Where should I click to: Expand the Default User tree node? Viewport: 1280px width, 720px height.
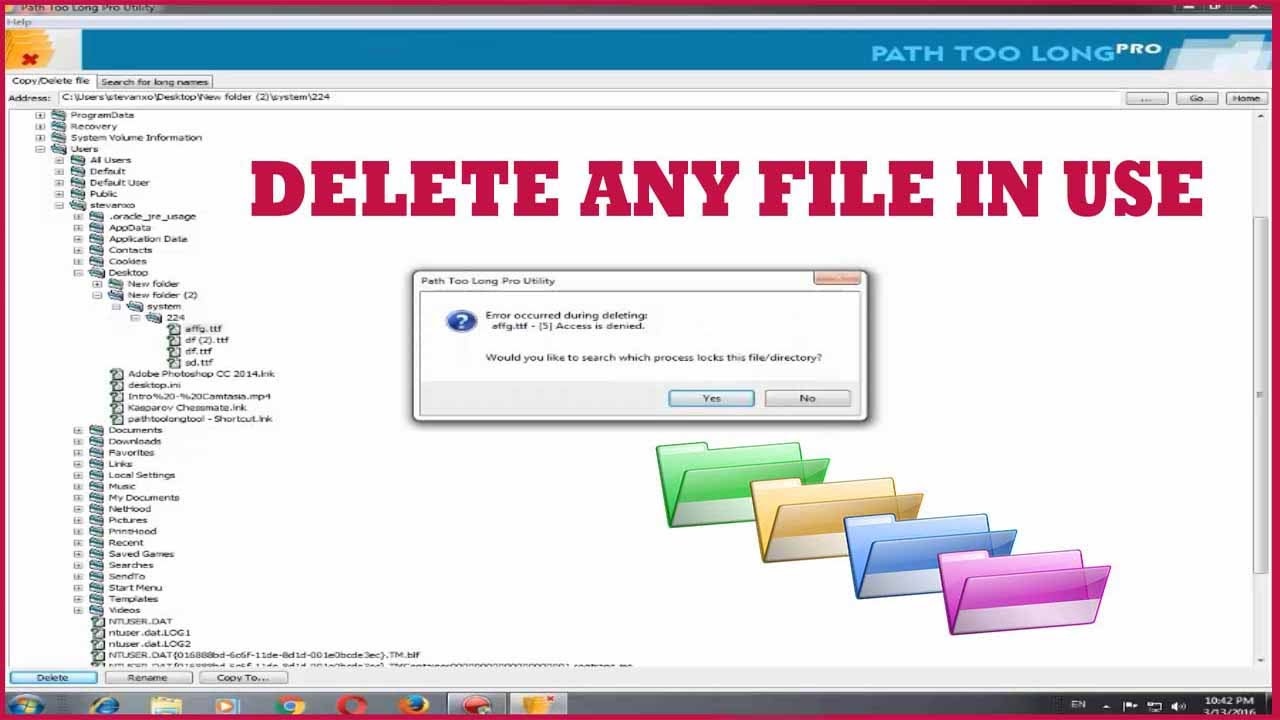(60, 183)
